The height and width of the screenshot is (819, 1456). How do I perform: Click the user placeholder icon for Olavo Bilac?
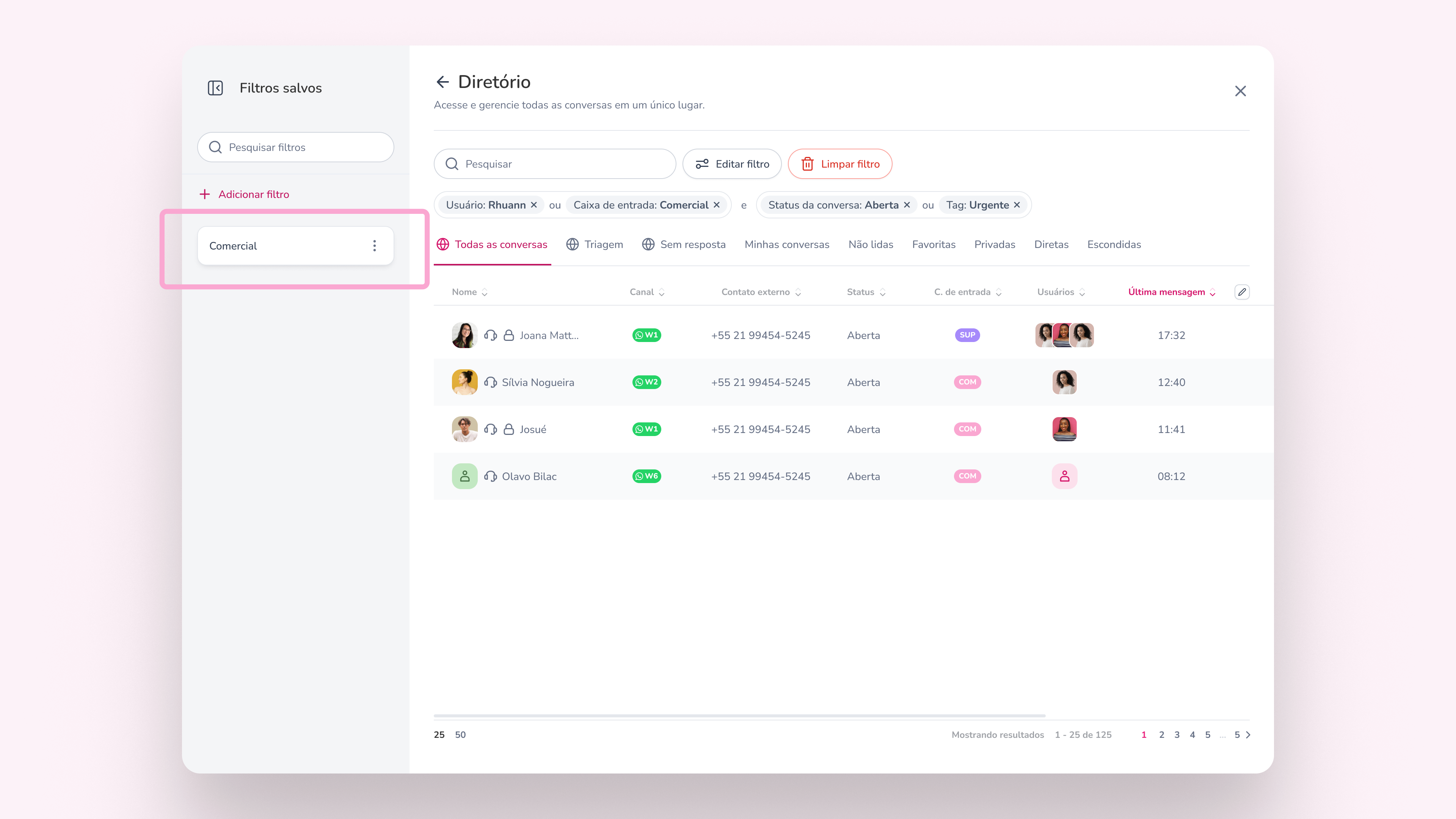tap(1064, 476)
